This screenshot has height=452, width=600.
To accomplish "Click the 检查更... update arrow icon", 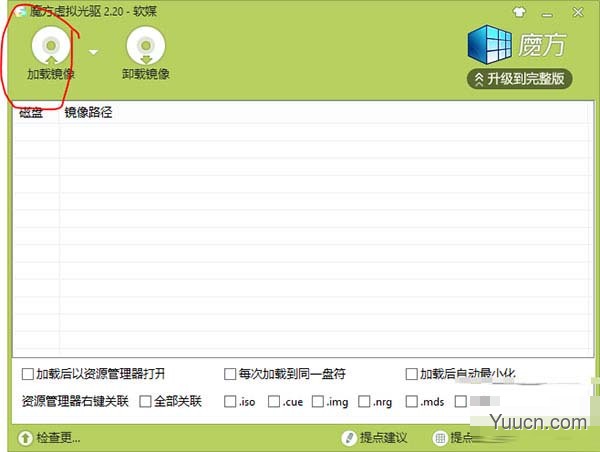I will pos(25,438).
